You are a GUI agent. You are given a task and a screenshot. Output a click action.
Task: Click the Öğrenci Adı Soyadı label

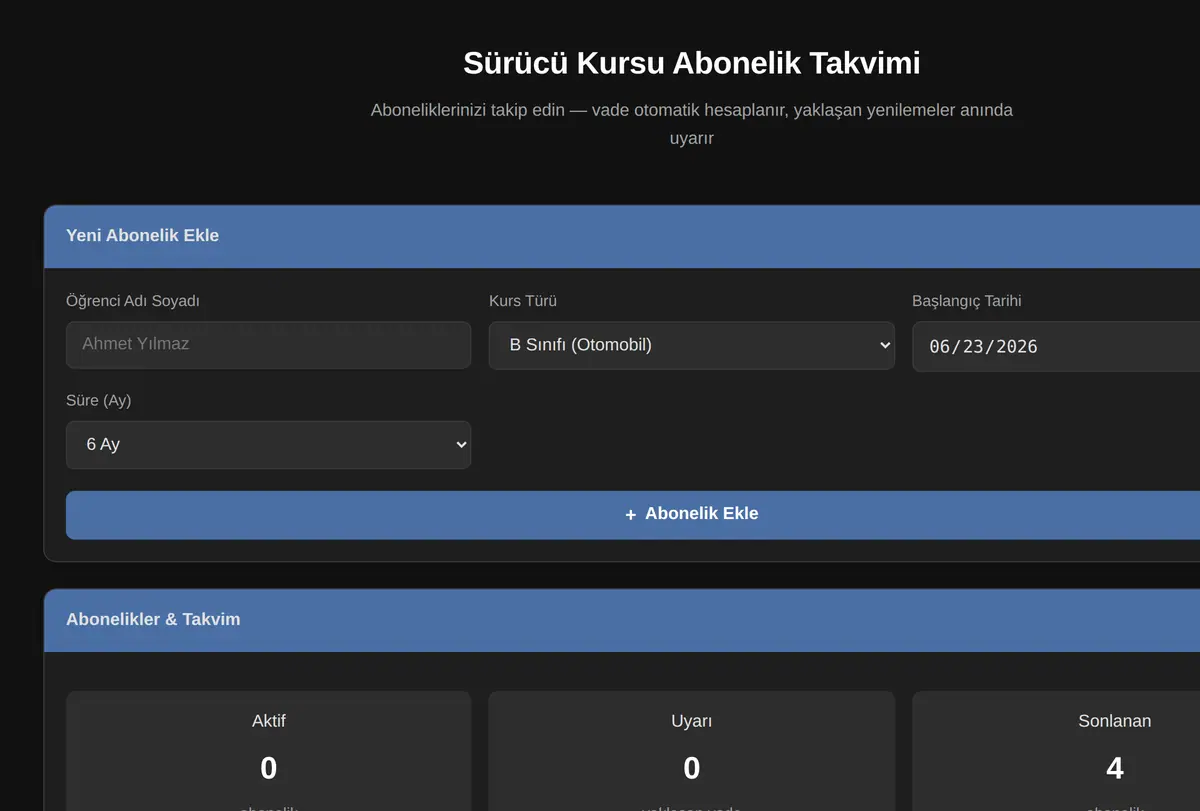[x=133, y=301]
